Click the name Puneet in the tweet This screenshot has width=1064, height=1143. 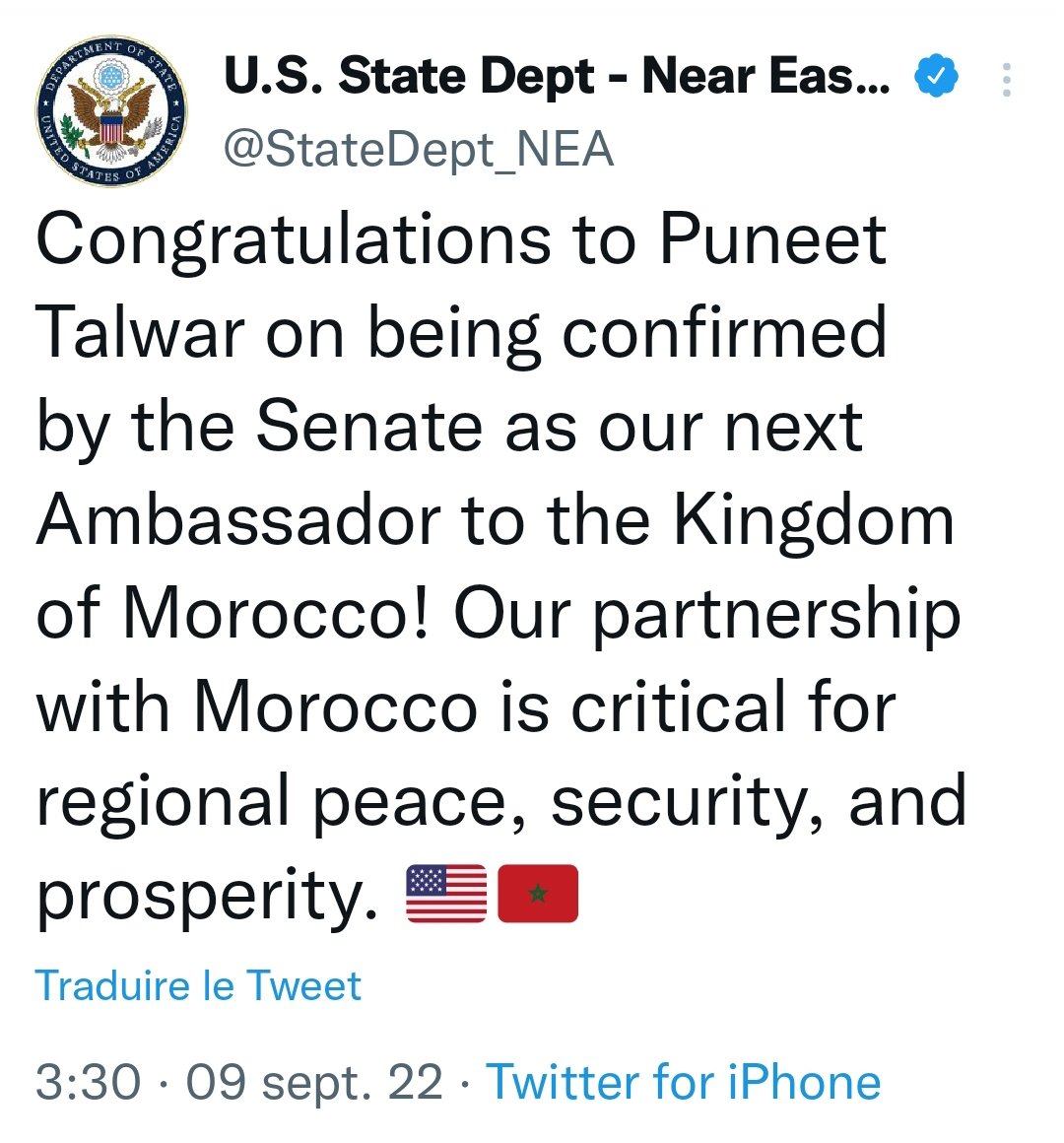pyautogui.click(x=773, y=240)
